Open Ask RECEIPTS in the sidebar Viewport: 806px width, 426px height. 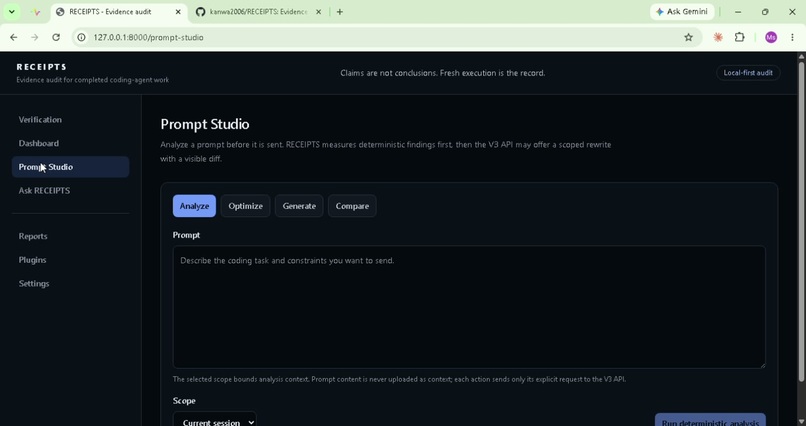pyautogui.click(x=70, y=190)
